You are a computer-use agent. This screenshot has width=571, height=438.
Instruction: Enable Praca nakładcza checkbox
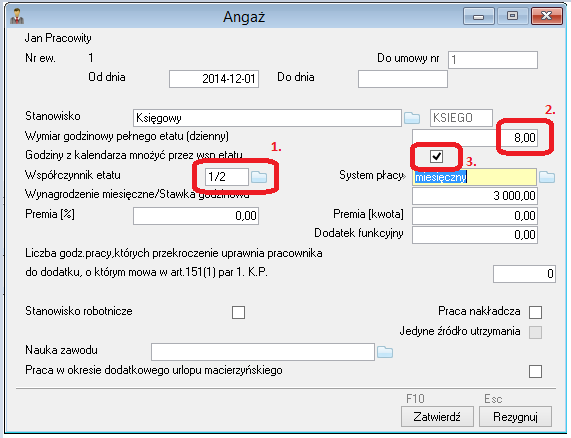535,312
